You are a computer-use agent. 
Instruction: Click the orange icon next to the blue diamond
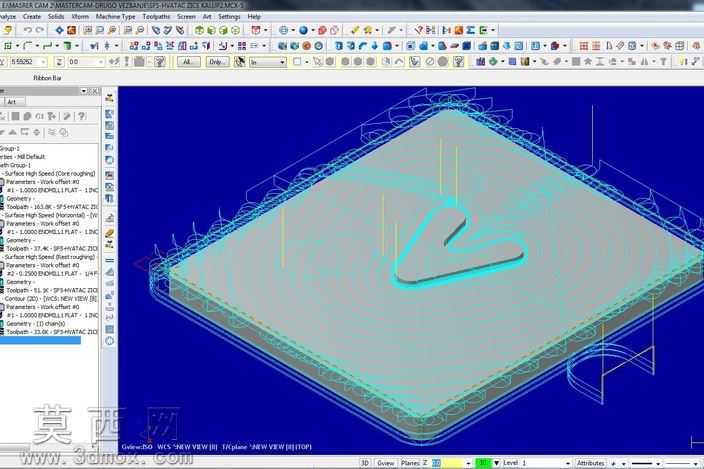(71, 30)
